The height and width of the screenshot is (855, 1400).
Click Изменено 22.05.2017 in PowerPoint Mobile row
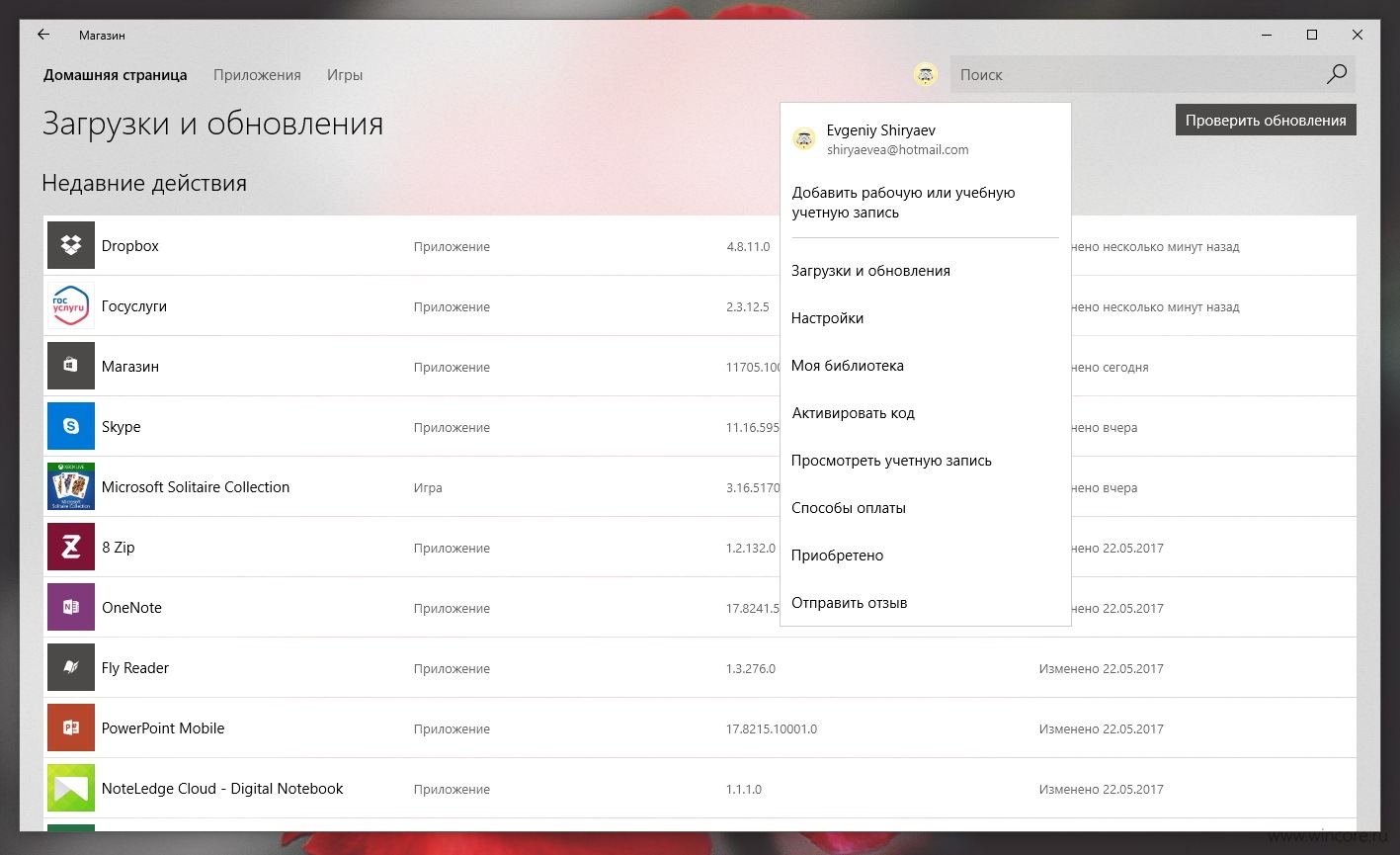(1101, 729)
